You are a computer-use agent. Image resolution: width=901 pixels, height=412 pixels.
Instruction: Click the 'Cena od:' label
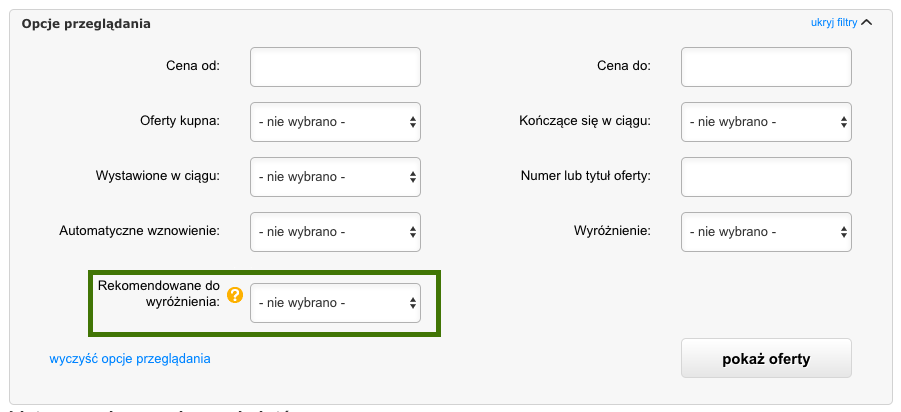click(193, 66)
